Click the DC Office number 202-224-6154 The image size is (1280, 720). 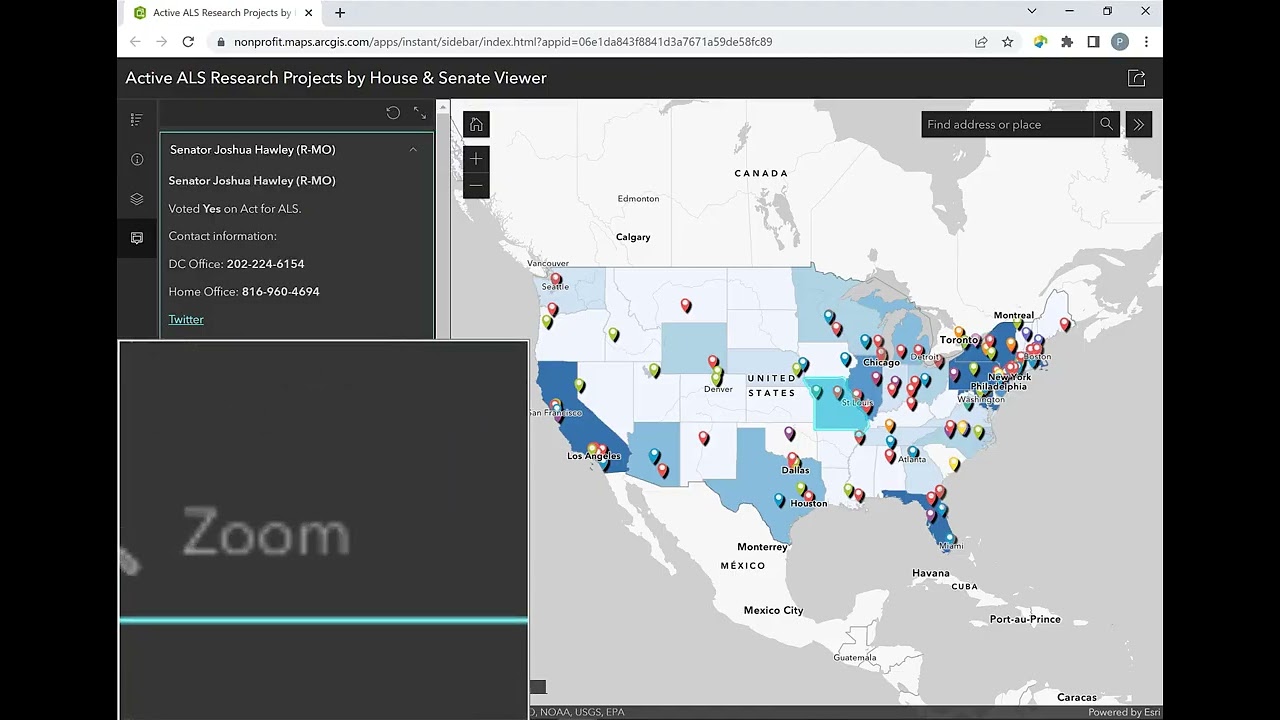click(x=265, y=264)
